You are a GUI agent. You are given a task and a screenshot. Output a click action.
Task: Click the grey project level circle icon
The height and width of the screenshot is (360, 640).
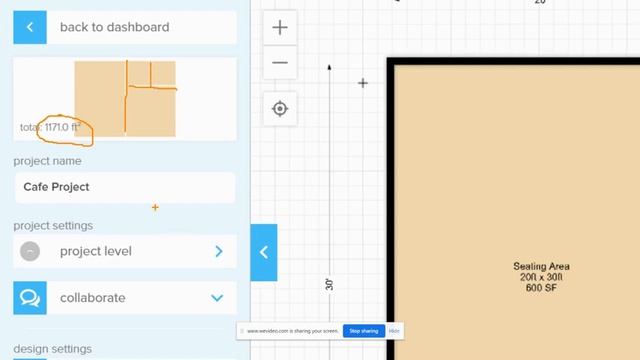click(30, 251)
